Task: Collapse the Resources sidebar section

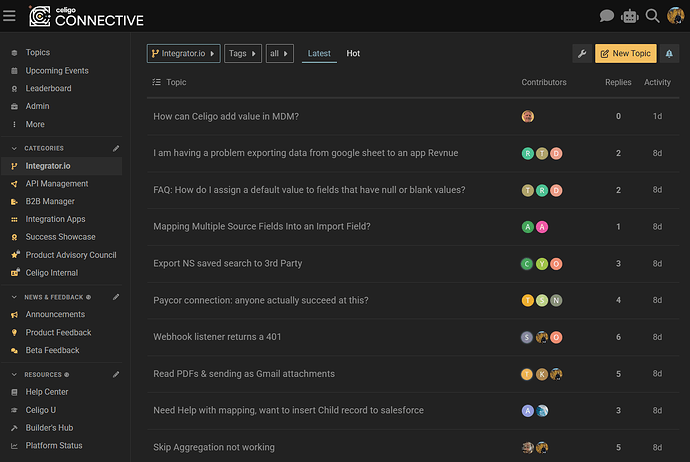Action: (x=14, y=374)
